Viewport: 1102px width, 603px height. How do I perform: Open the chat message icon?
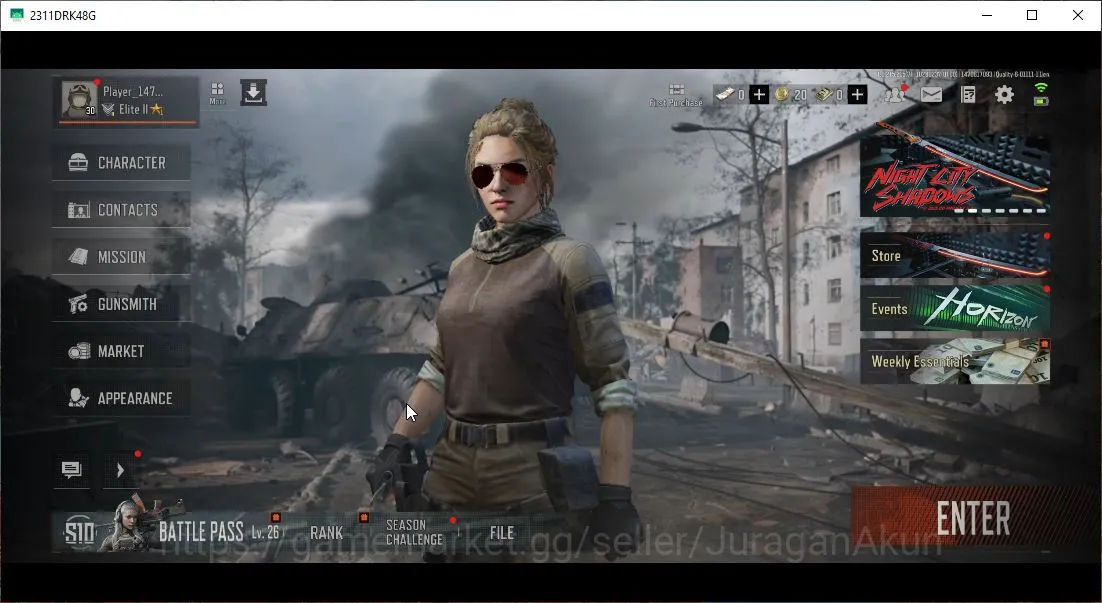pos(72,469)
